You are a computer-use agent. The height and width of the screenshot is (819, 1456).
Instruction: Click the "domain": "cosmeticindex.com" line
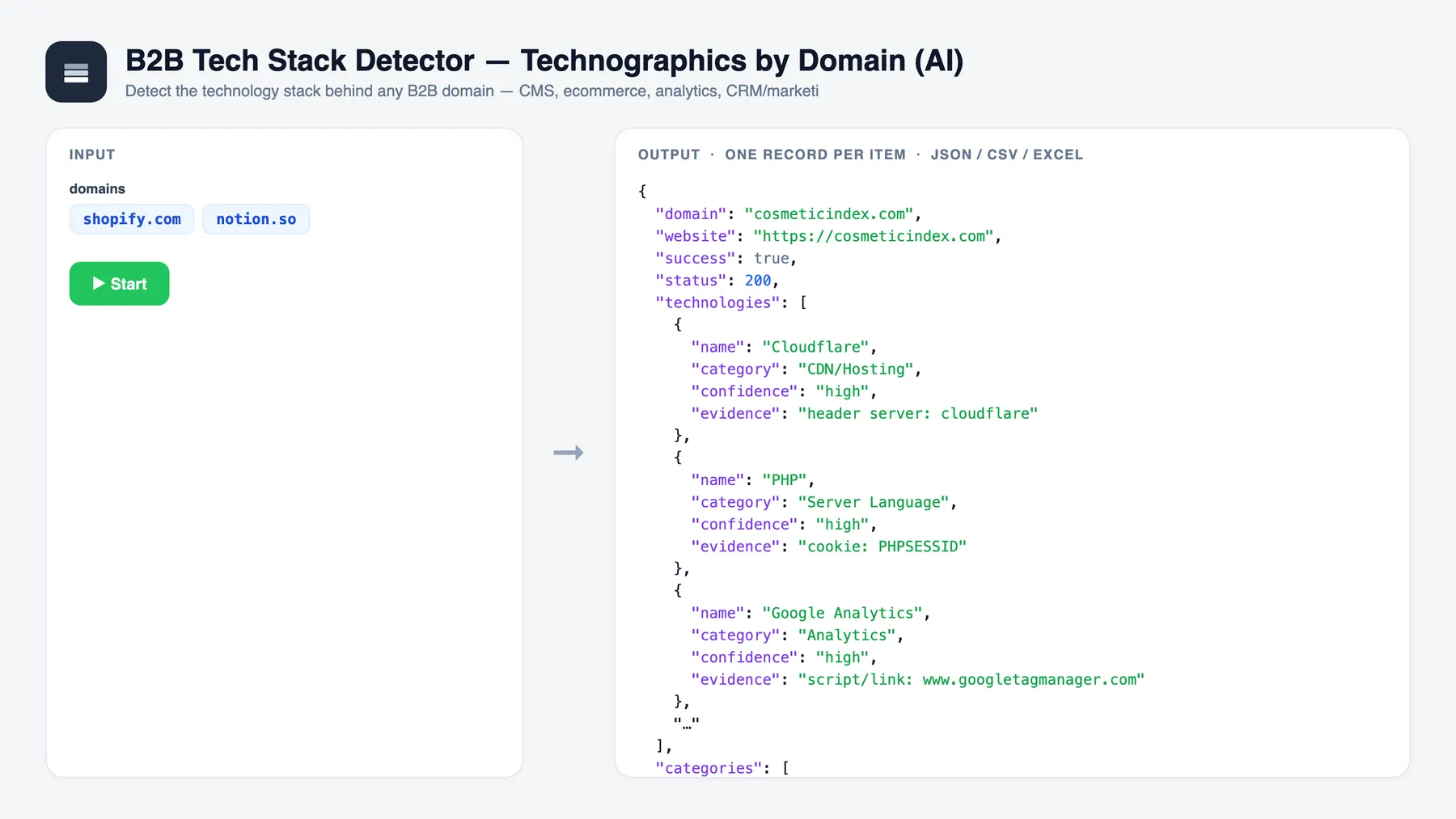(x=789, y=214)
